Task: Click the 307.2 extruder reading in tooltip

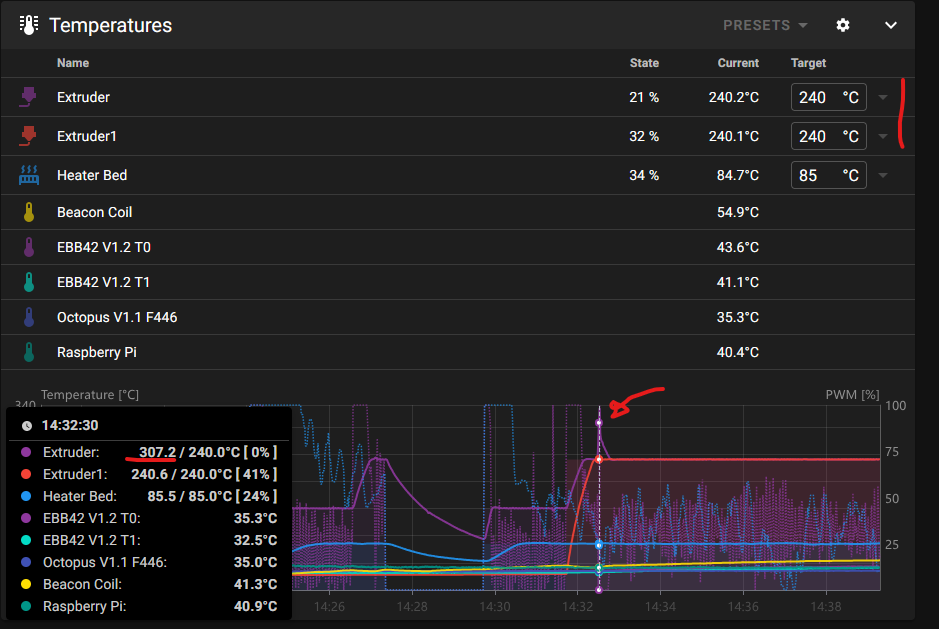Action: tap(157, 452)
